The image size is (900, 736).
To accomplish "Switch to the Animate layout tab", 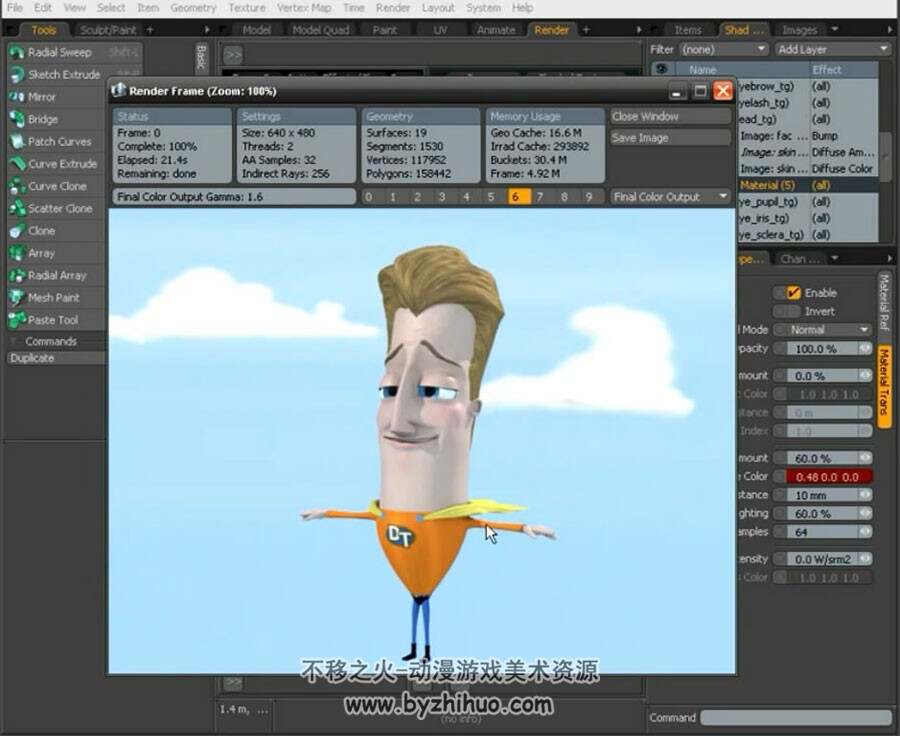I will point(496,30).
